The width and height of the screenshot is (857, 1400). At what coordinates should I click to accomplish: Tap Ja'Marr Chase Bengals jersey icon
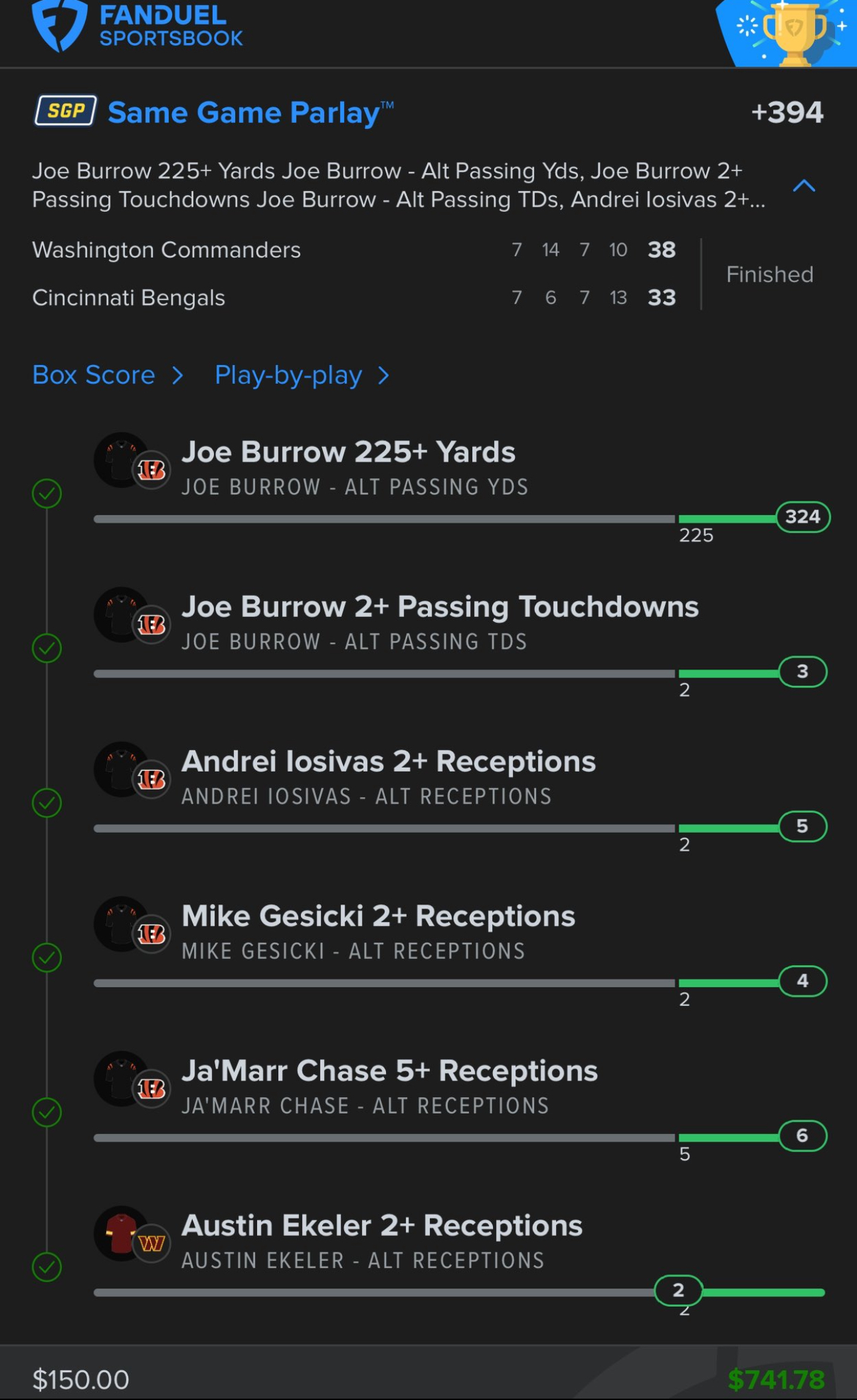132,1081
